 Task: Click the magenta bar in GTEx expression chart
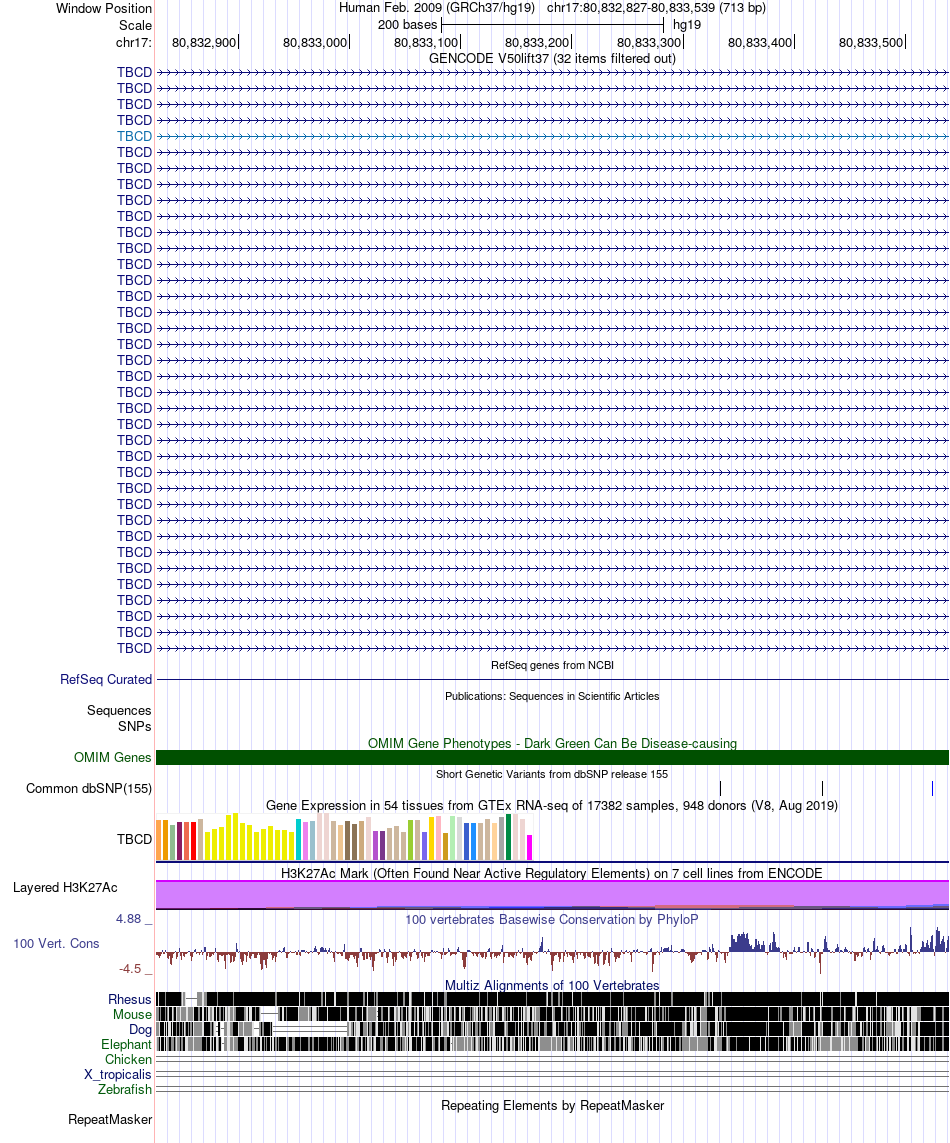pos(529,847)
